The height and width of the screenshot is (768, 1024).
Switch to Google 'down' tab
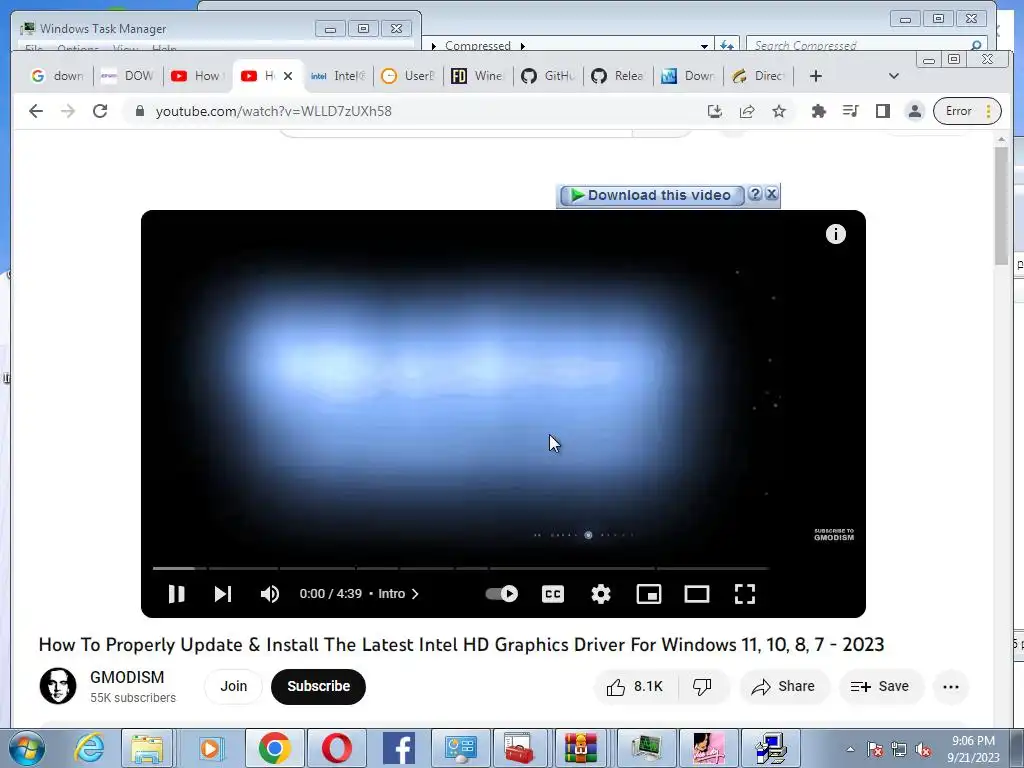click(57, 76)
